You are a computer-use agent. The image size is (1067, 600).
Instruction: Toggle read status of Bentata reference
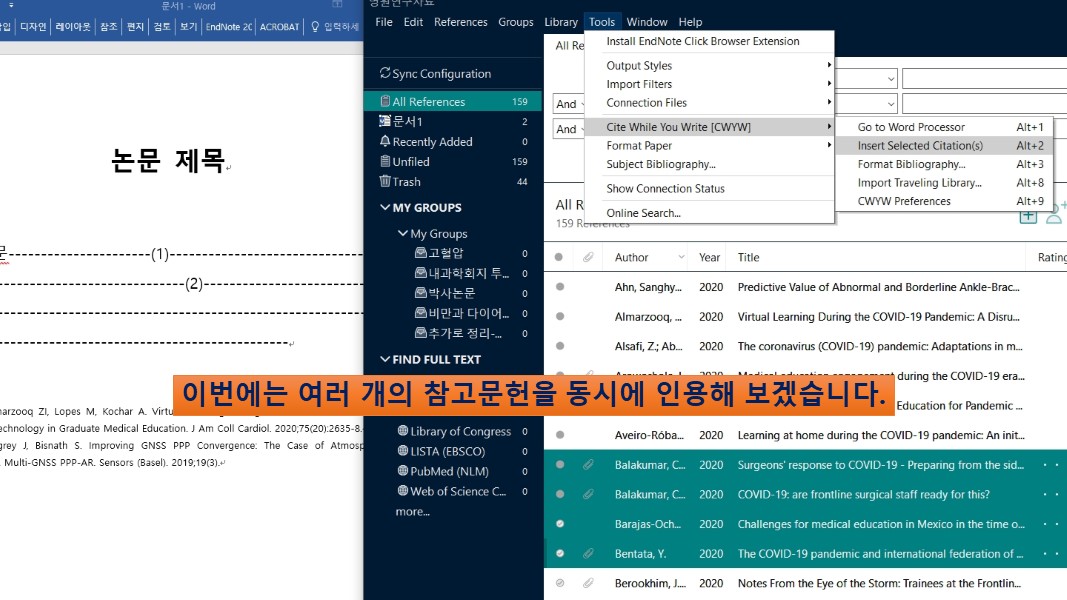point(560,554)
